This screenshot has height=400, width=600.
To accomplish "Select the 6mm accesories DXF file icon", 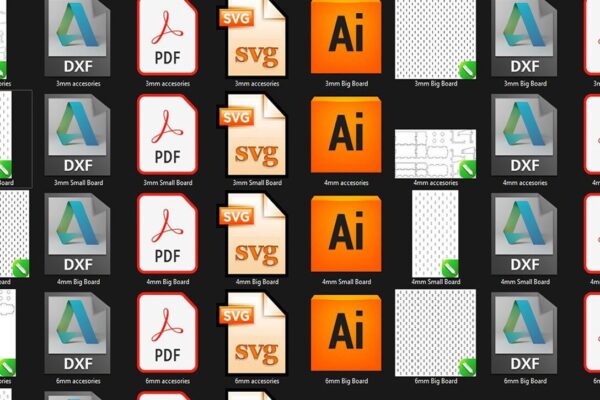I will [77, 333].
